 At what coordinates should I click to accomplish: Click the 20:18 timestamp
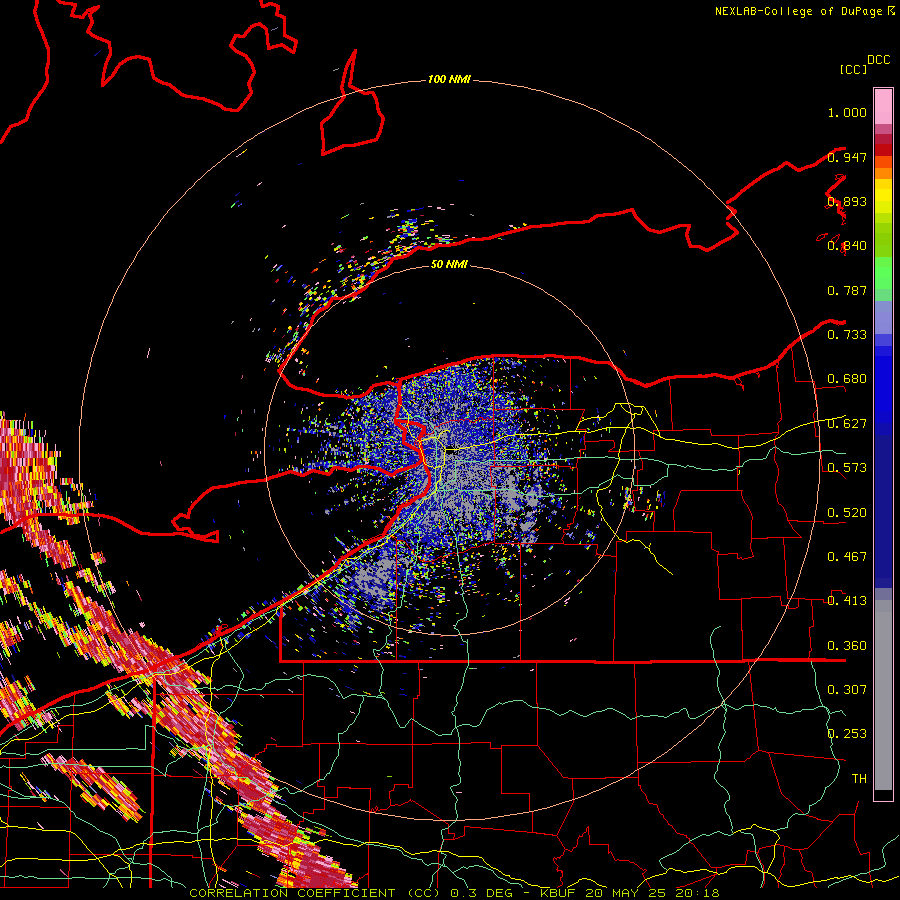697,893
